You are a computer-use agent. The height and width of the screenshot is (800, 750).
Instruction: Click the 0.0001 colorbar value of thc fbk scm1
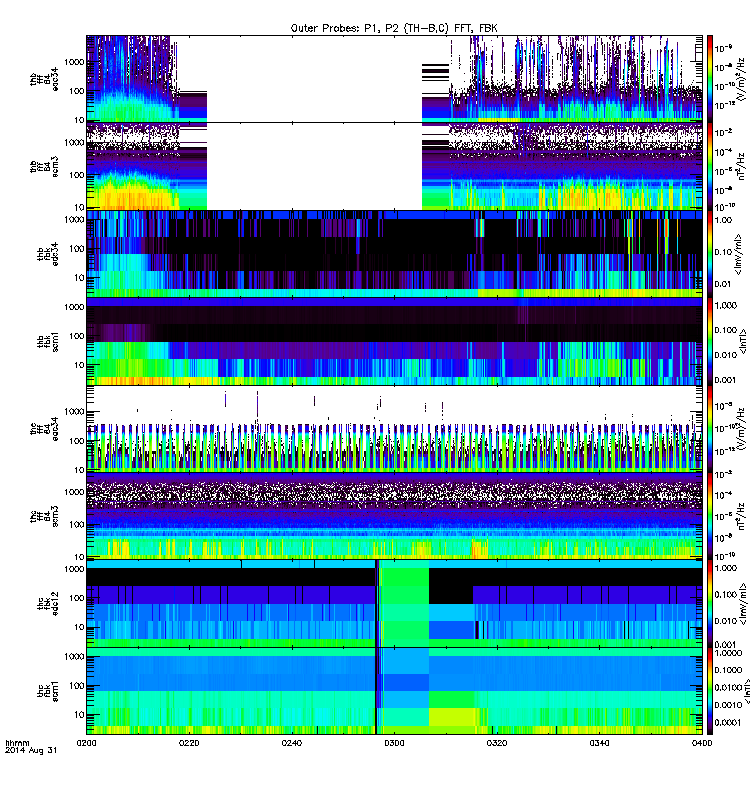pos(728,722)
